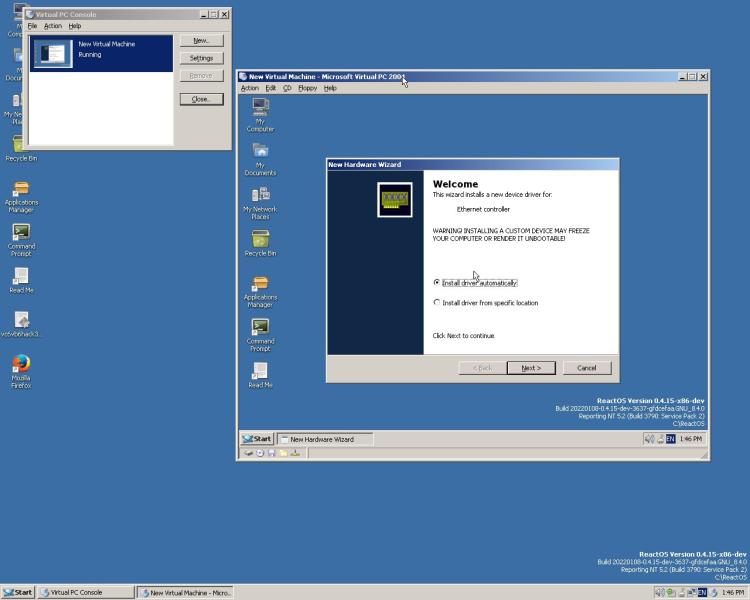Open Help menu in the New Virtual Machine window
This screenshot has width=750, height=600.
click(x=330, y=88)
